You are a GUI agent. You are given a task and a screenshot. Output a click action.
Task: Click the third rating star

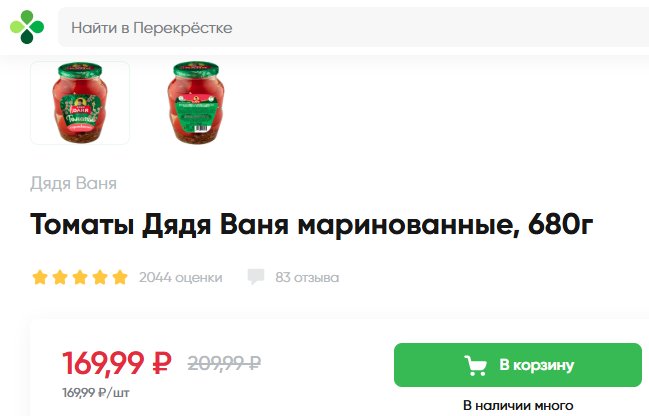coord(80,277)
